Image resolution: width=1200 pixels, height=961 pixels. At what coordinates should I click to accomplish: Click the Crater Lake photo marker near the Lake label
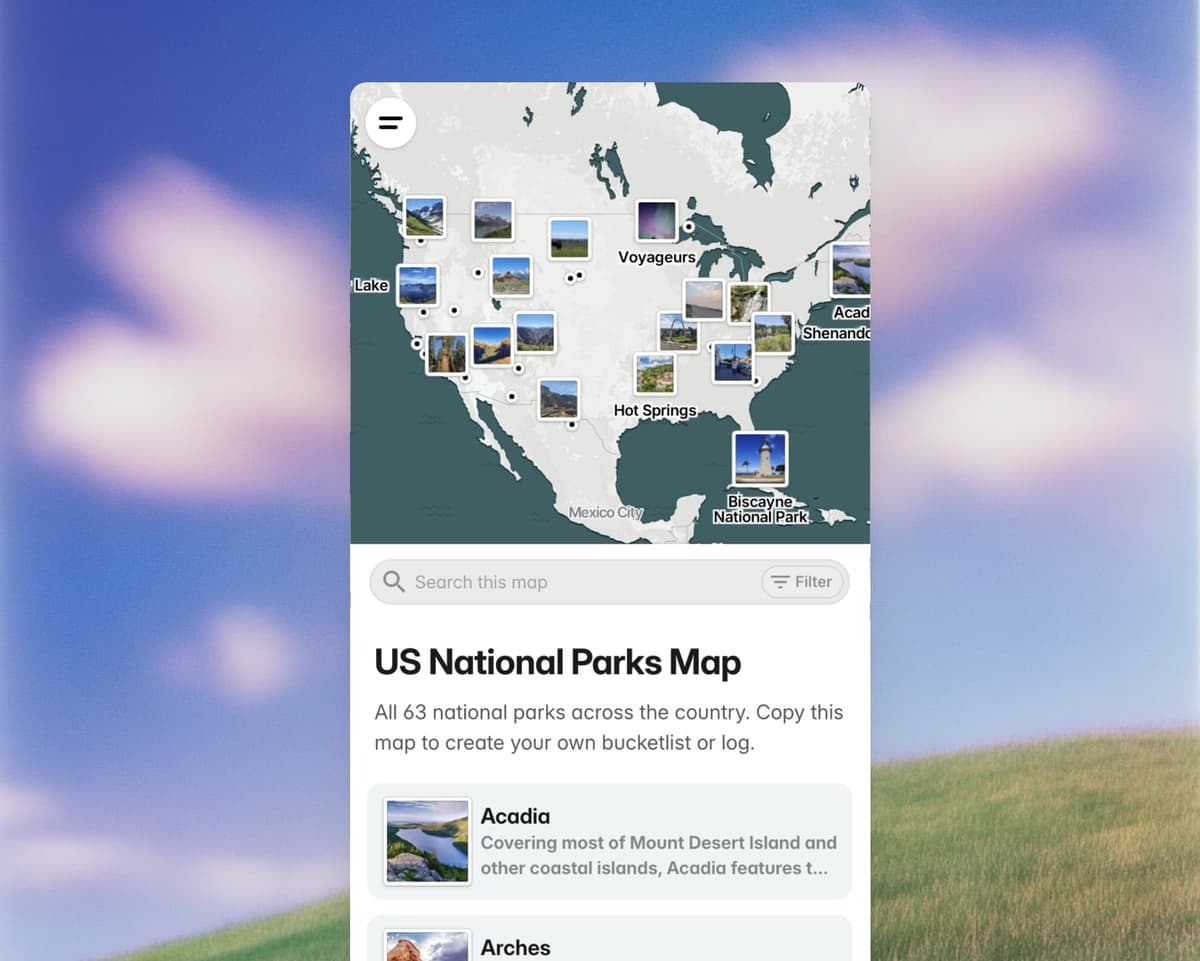418,284
